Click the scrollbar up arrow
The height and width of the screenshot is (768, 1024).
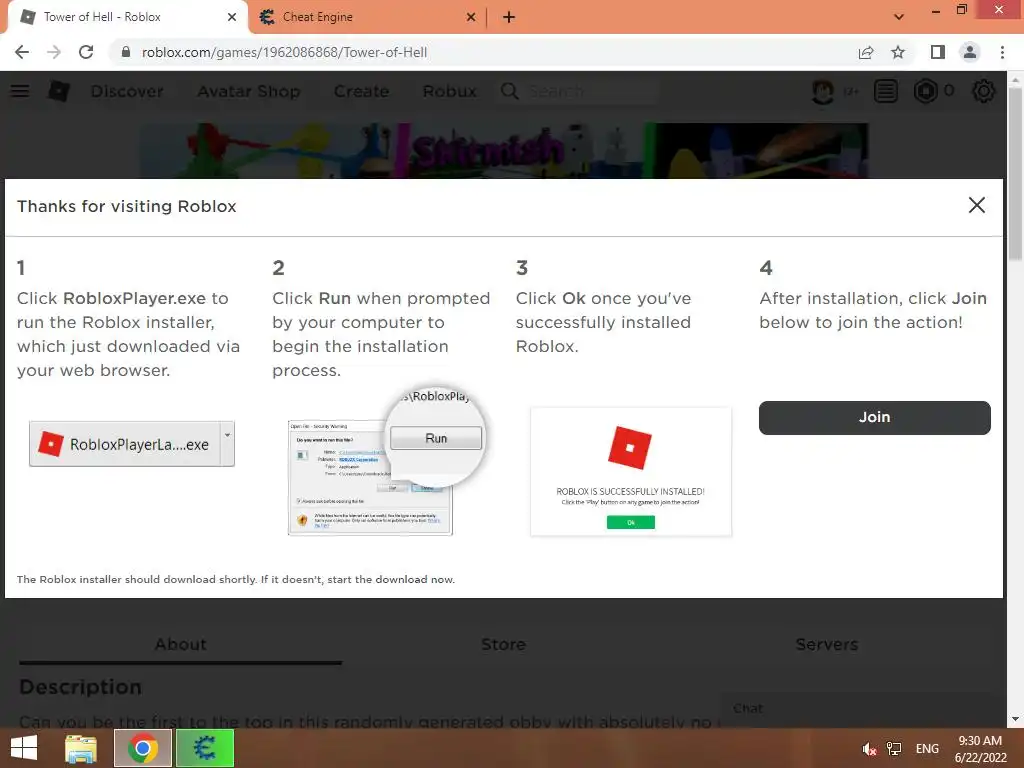click(1015, 80)
